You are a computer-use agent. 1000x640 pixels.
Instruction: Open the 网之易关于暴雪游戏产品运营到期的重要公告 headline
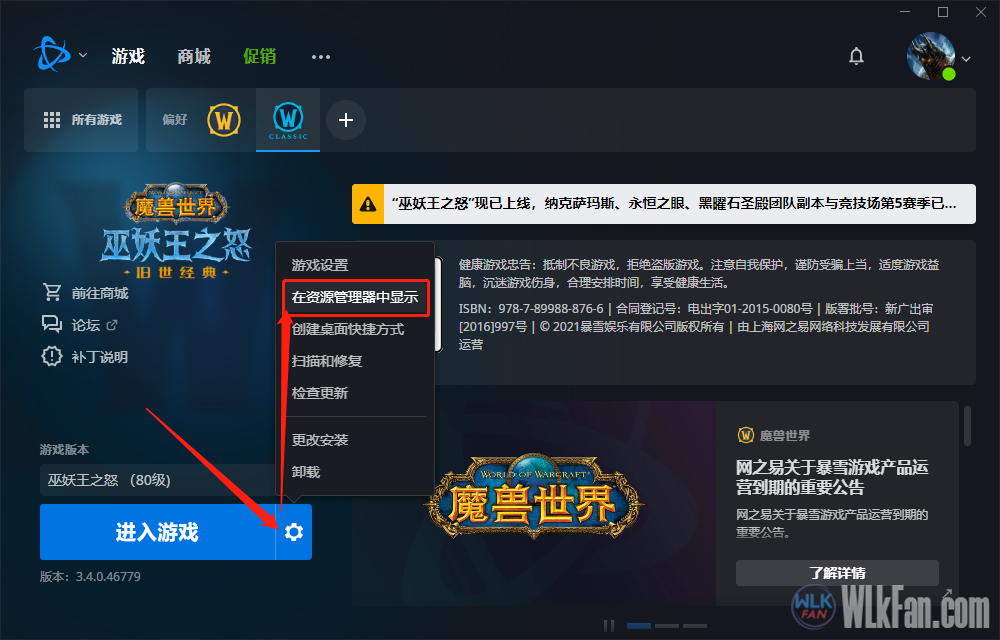tap(832, 477)
